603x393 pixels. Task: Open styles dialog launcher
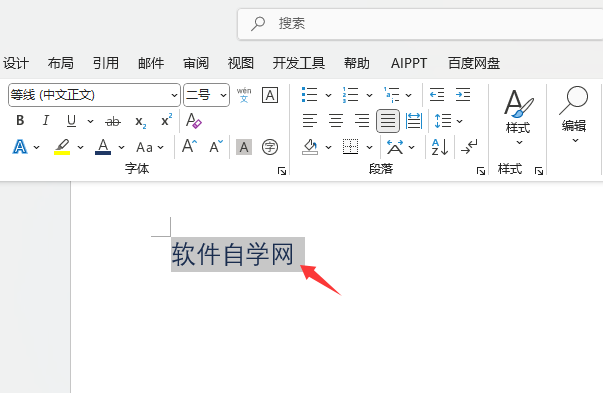539,171
